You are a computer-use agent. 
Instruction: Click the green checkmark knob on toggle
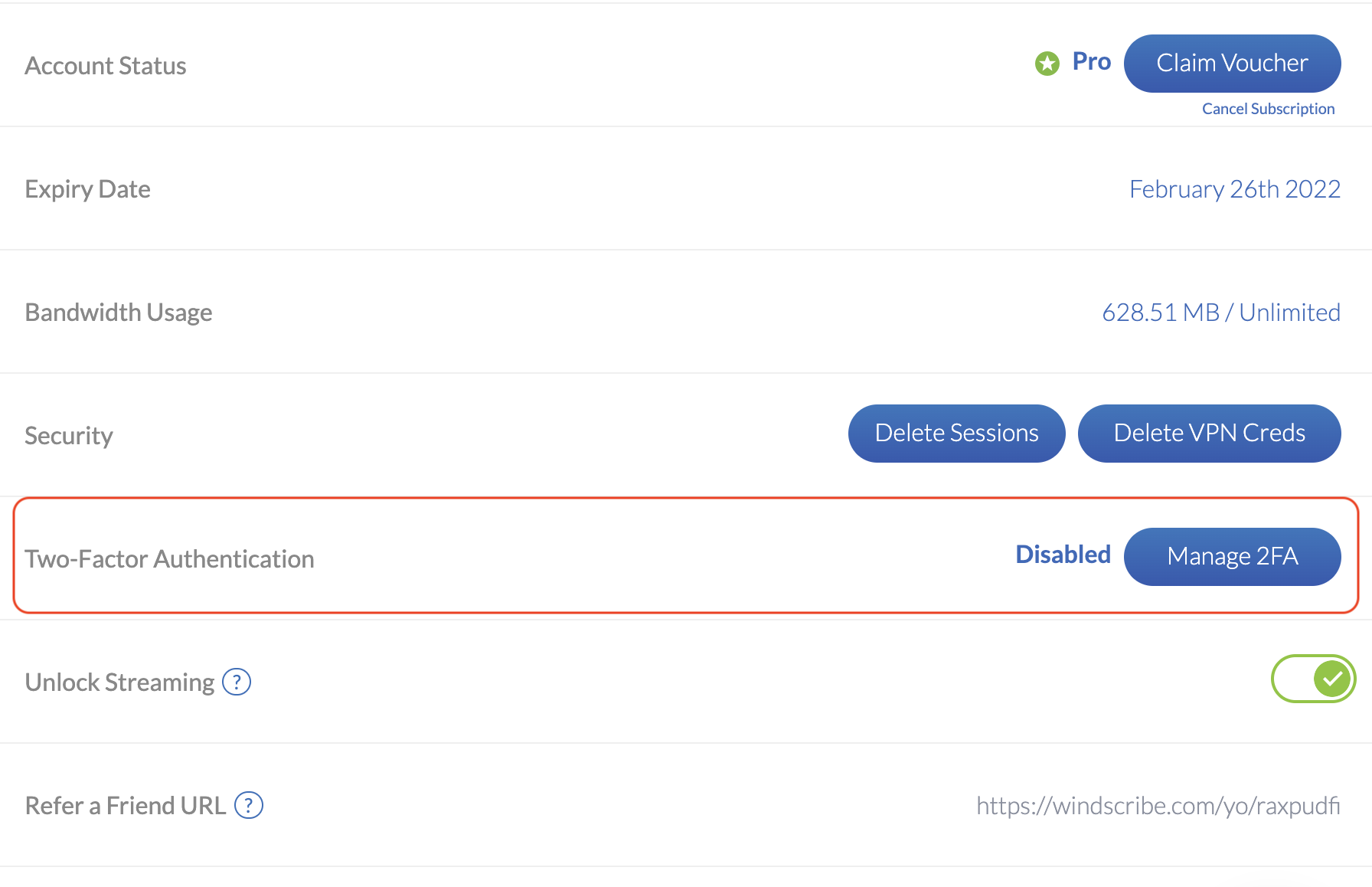click(x=1333, y=679)
